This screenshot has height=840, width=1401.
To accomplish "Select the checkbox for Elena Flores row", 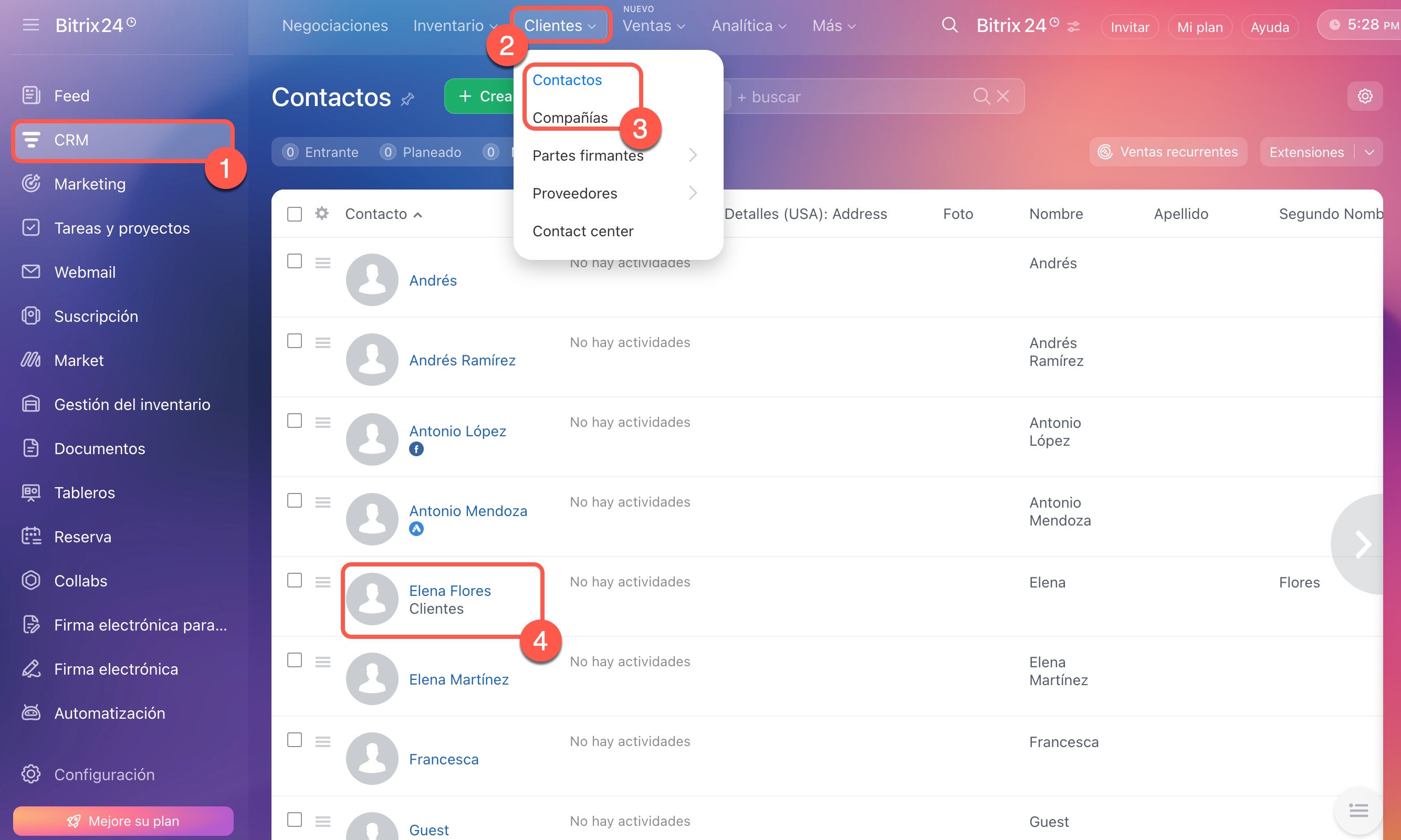I will (x=295, y=580).
